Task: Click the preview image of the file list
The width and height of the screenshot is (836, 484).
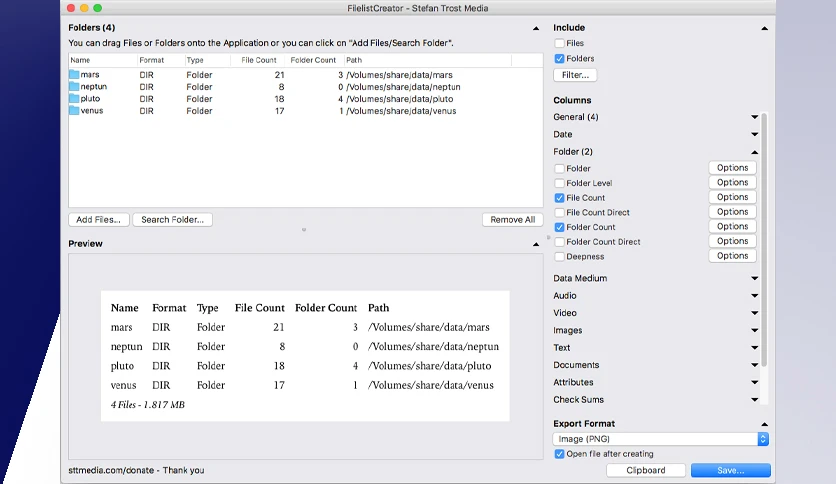Action: [305, 356]
